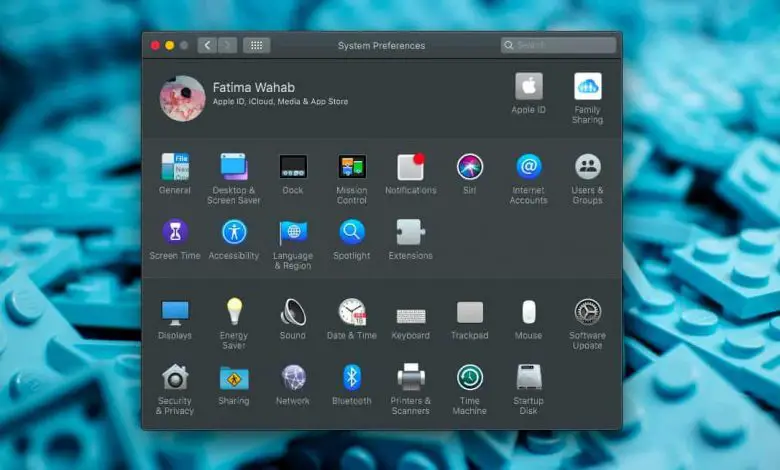Click the Fatima Wahab profile picture
780x470 pixels.
(x=183, y=98)
